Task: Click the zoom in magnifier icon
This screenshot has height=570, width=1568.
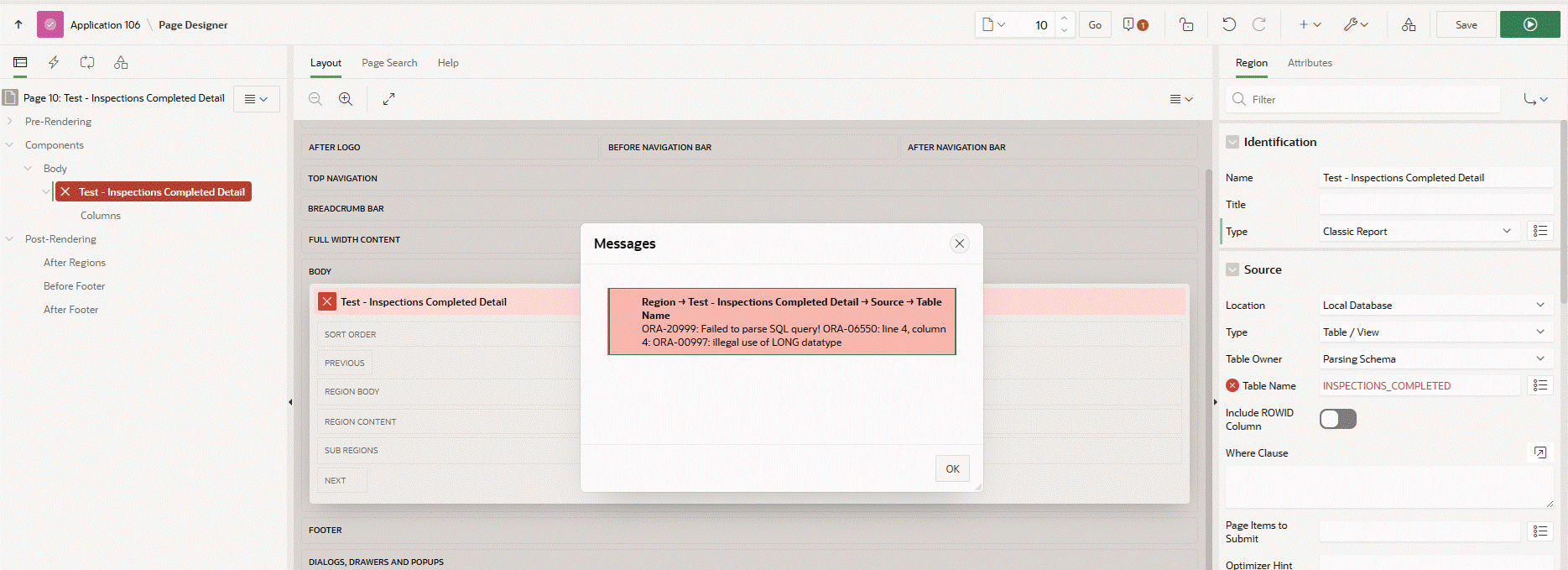Action: 346,99
